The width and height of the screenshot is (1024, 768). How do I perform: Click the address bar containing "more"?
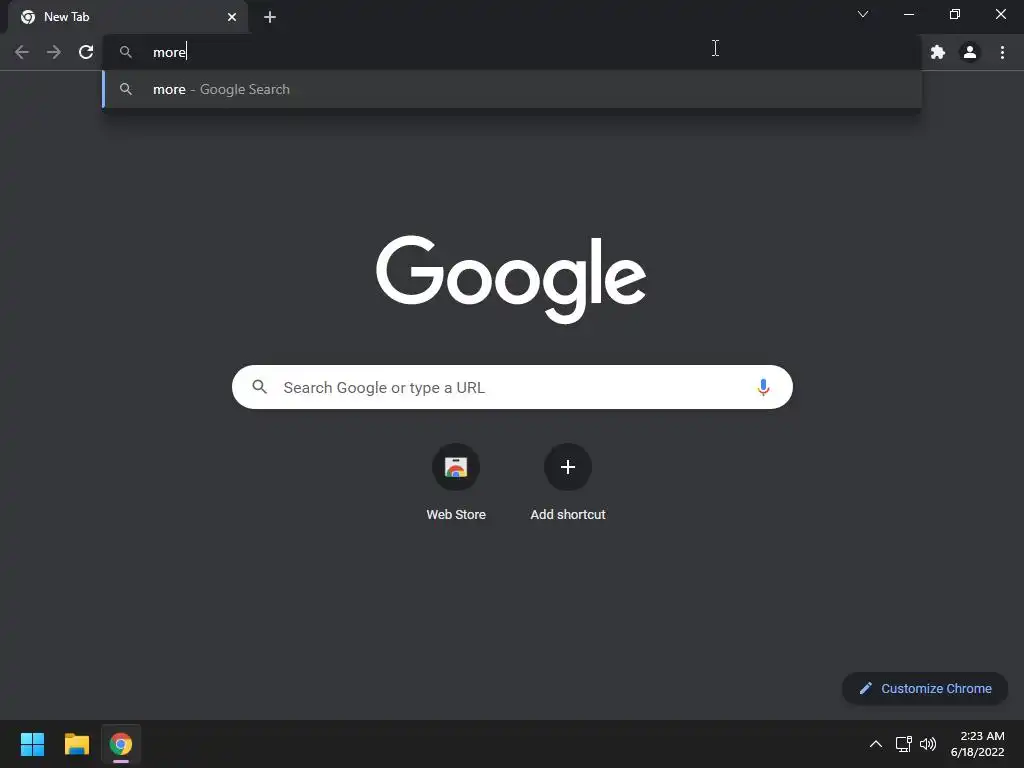(x=512, y=52)
